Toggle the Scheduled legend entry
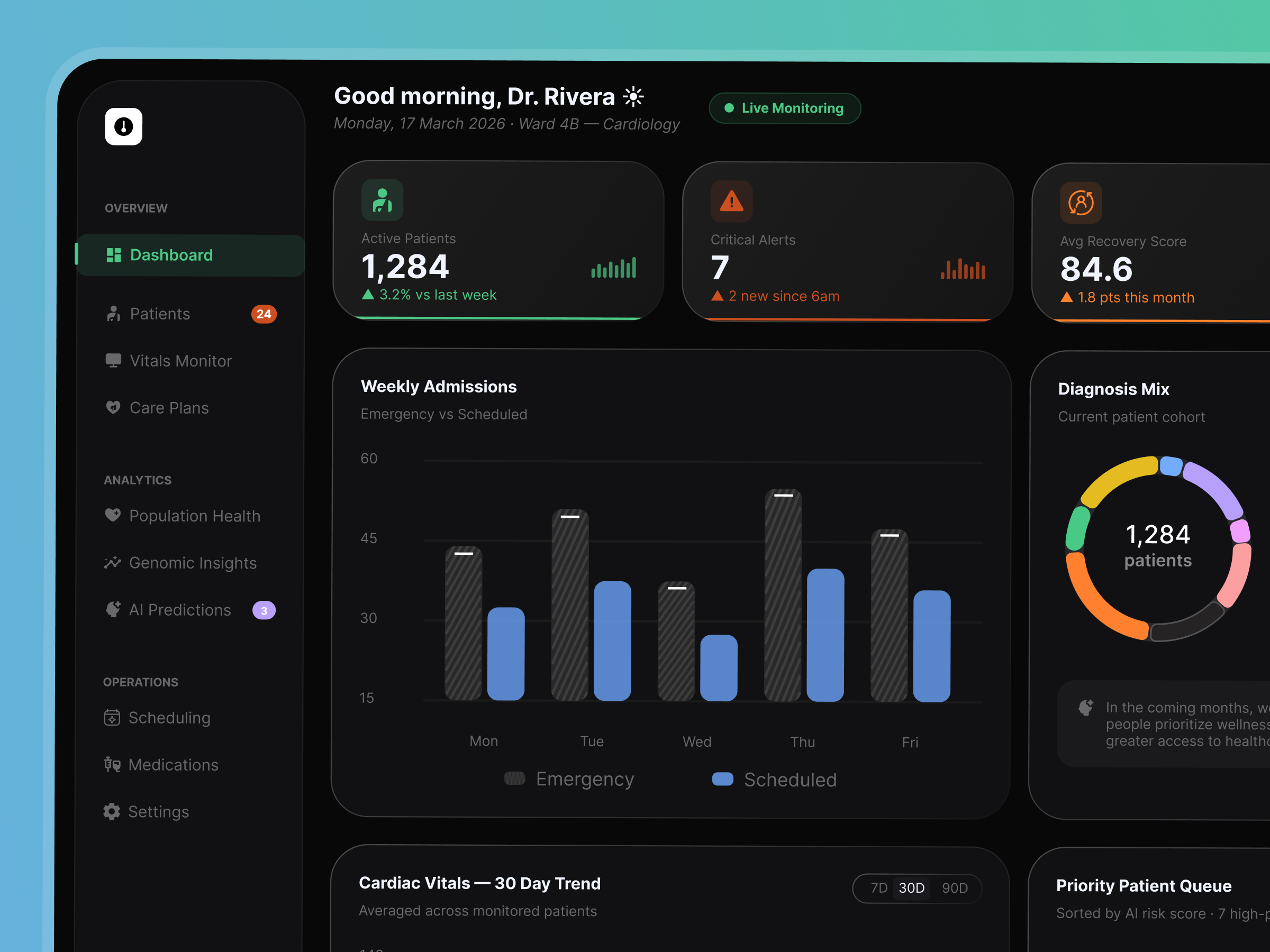This screenshot has width=1270, height=952. pos(775,779)
